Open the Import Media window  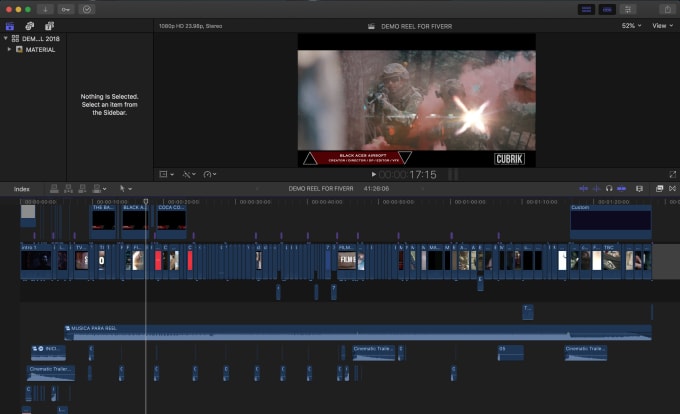[x=45, y=9]
